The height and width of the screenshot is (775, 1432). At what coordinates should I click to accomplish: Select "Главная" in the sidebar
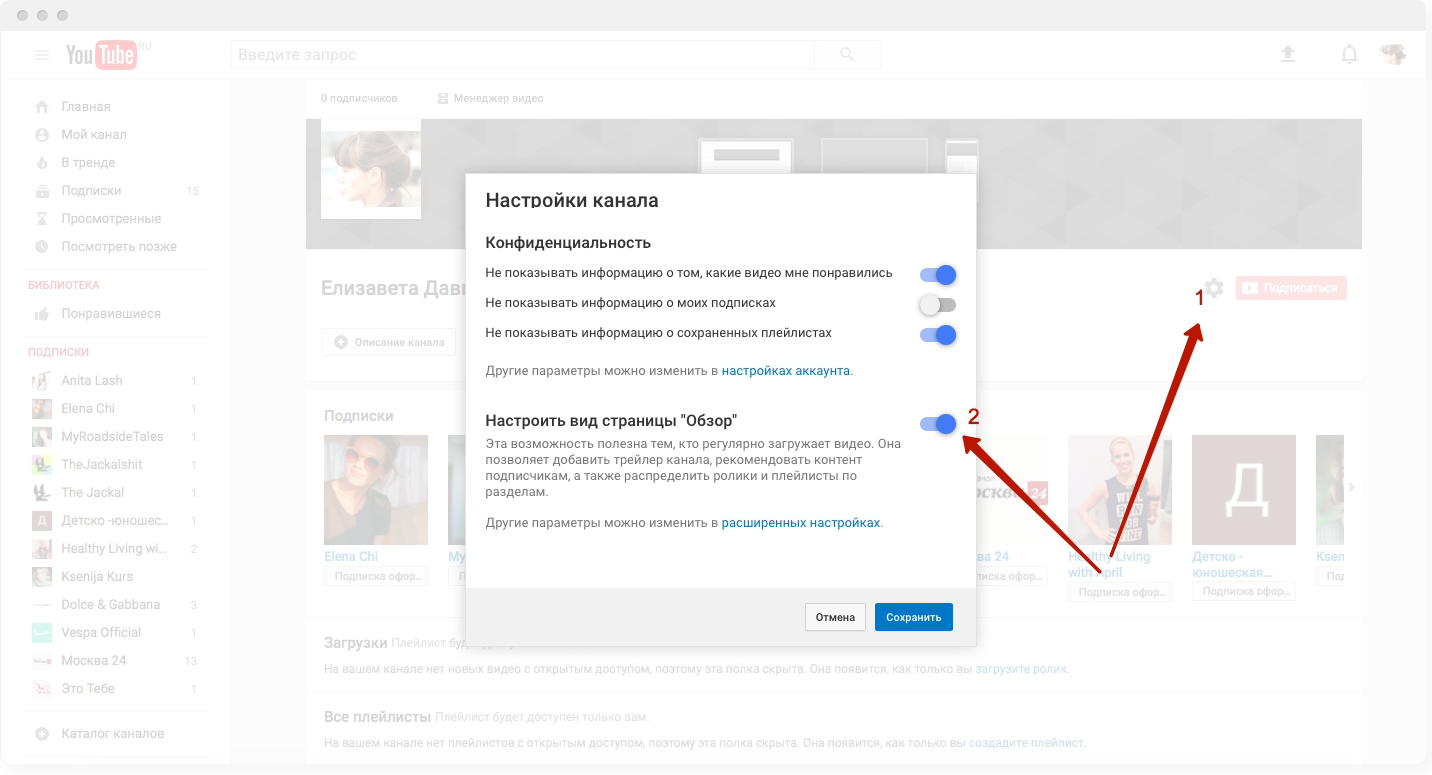pos(86,107)
